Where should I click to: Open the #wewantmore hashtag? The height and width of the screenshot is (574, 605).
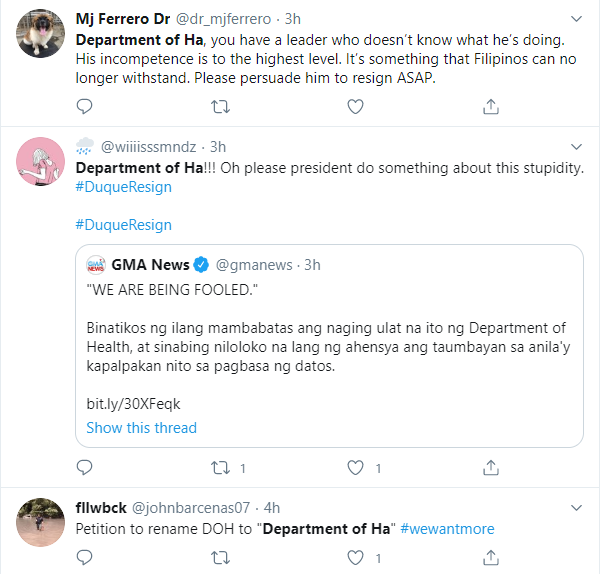[x=447, y=528]
